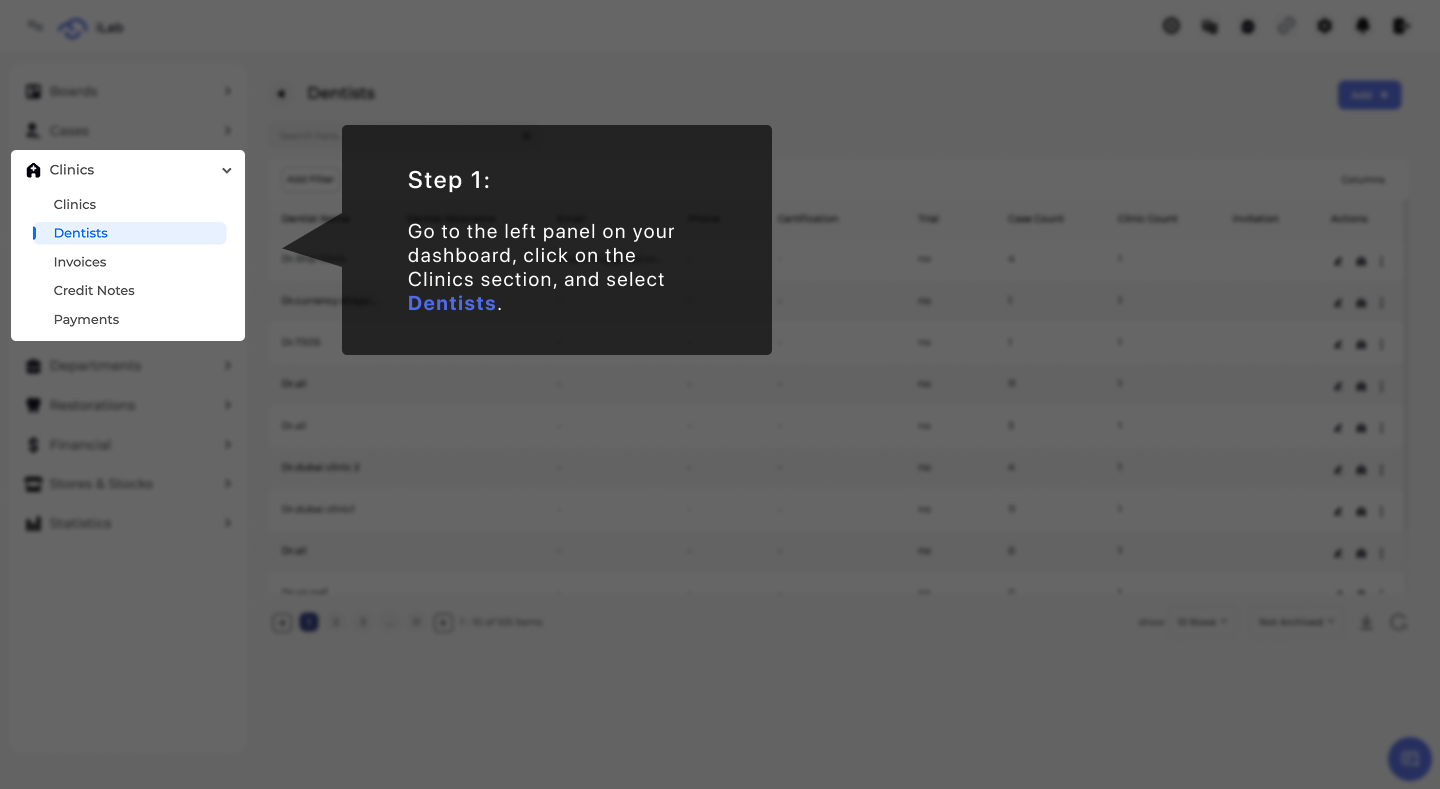Open the floating chat widget button
Viewport: 1440px width, 789px height.
(x=1410, y=759)
